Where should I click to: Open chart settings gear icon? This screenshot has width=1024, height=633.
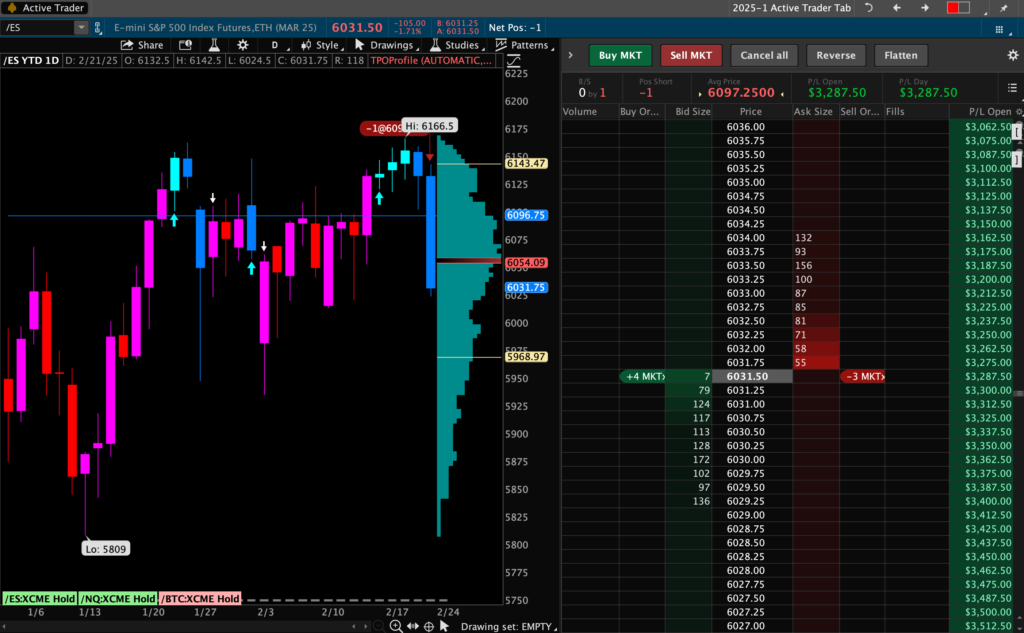tap(242, 45)
